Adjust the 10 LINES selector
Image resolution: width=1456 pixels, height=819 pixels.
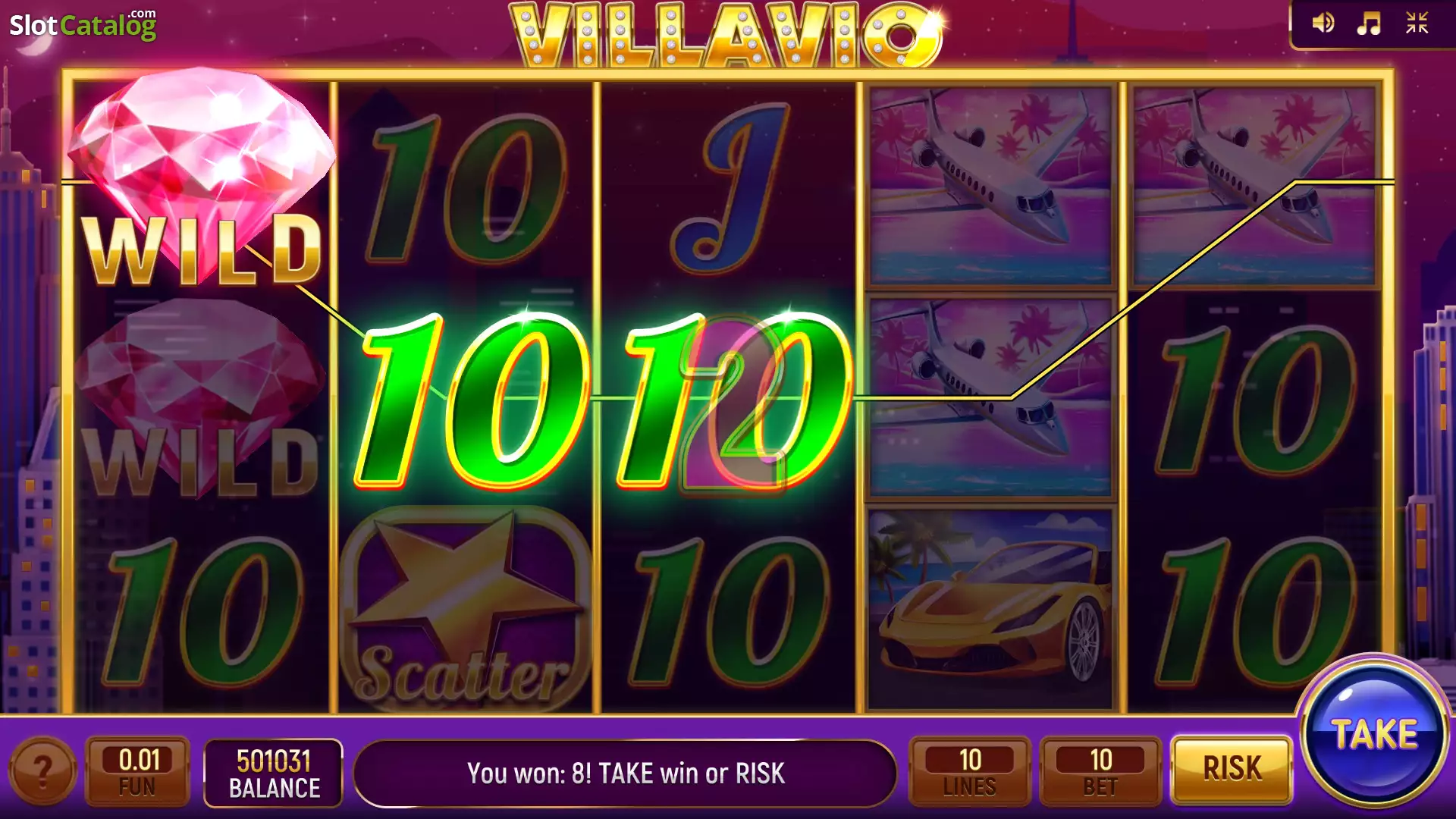point(970,771)
